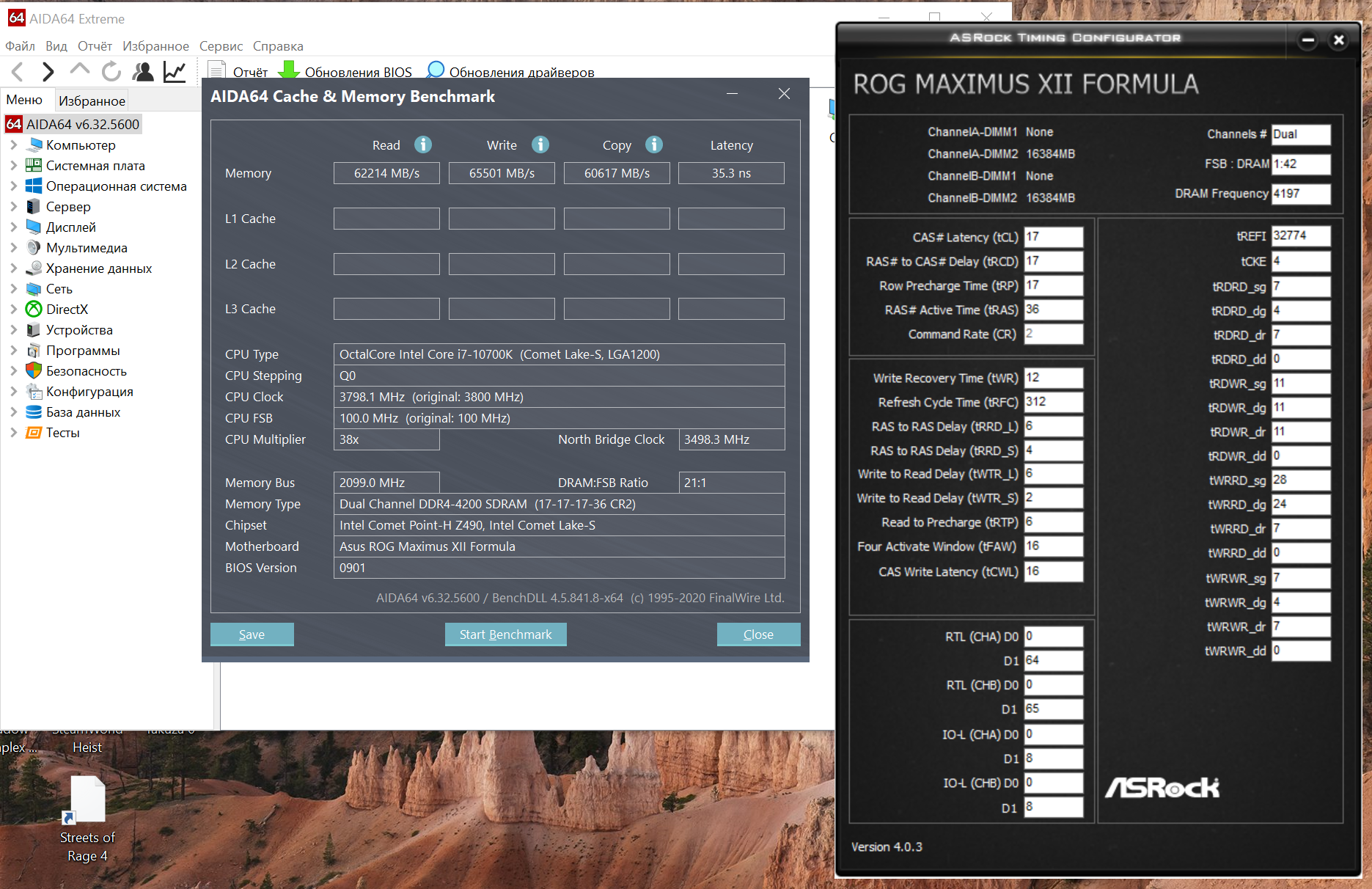Select the Системная плата motherboard icon
1372x889 pixels.
pos(34,166)
